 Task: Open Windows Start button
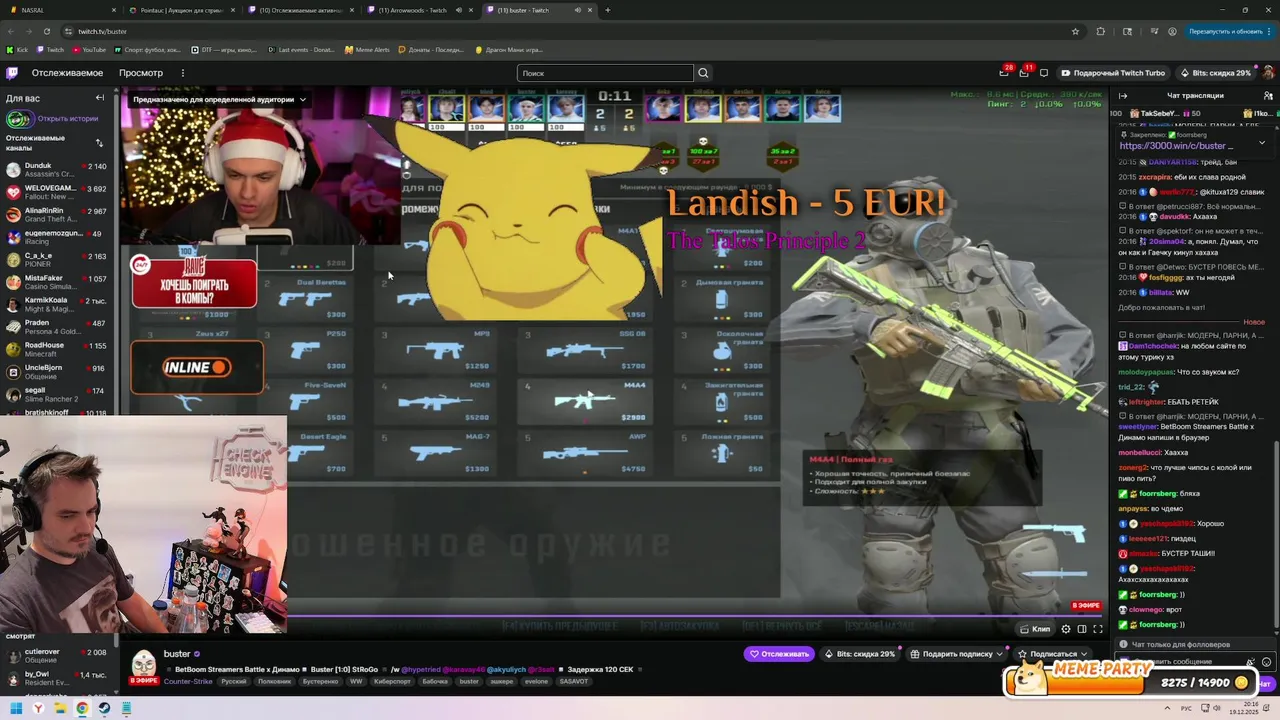(16, 709)
